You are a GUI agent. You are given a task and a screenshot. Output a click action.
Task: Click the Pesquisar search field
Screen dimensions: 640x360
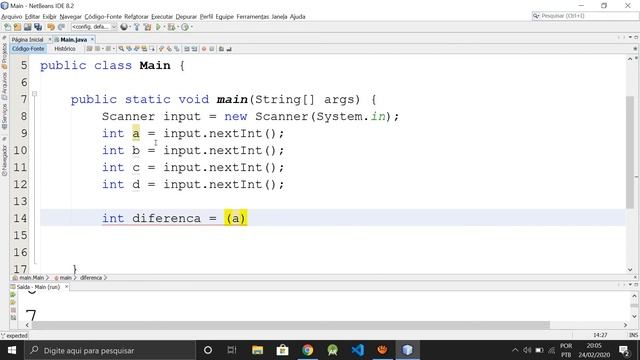[x=585, y=16]
